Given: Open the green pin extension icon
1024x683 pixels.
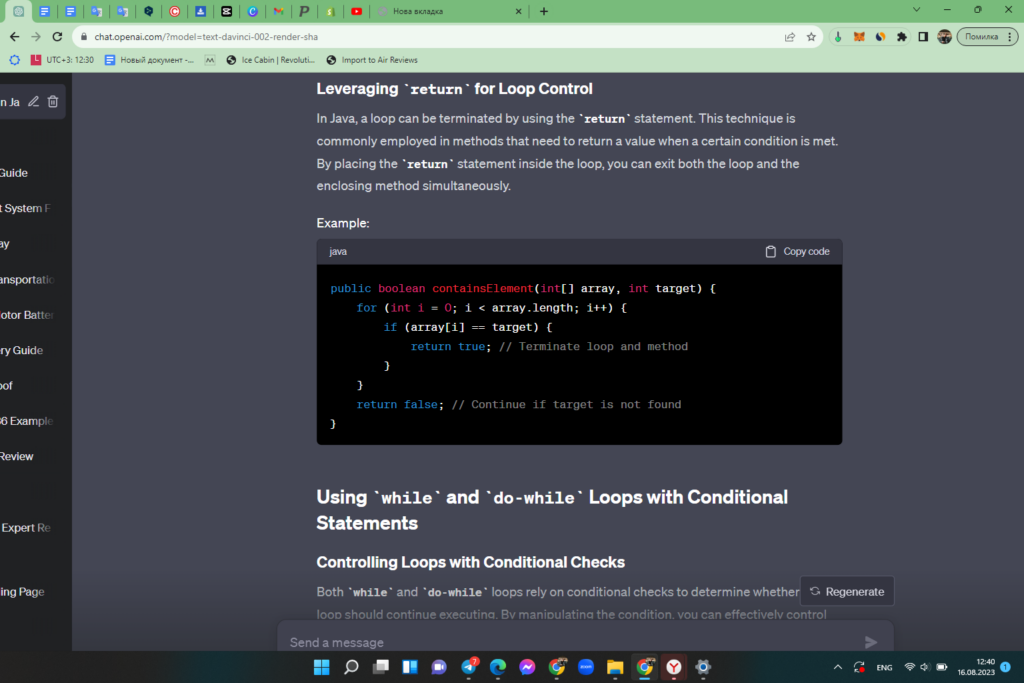Looking at the screenshot, I should pos(838,37).
